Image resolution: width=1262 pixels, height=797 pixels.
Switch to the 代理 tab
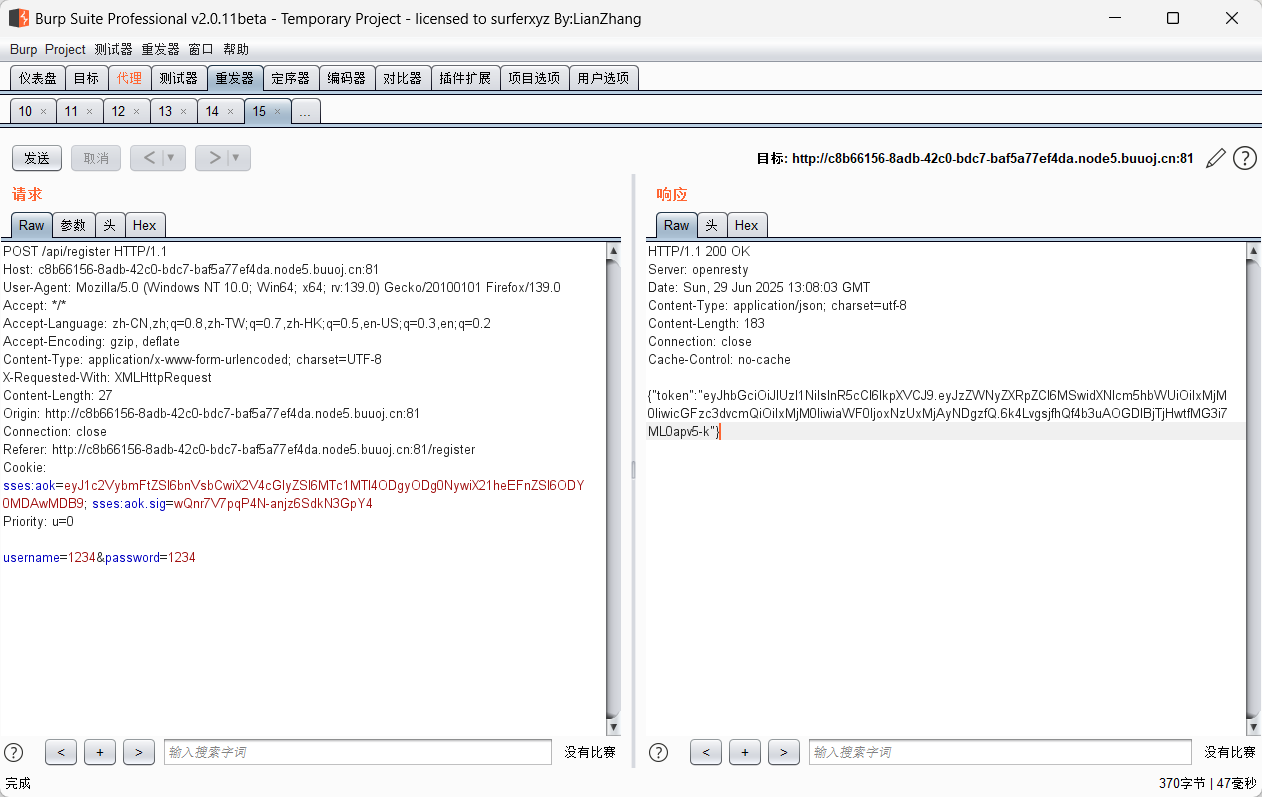(x=129, y=78)
